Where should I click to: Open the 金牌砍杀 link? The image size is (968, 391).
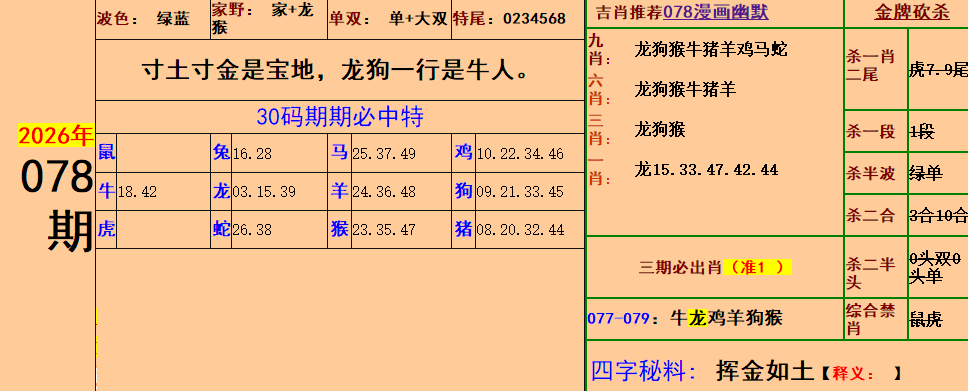click(x=912, y=12)
